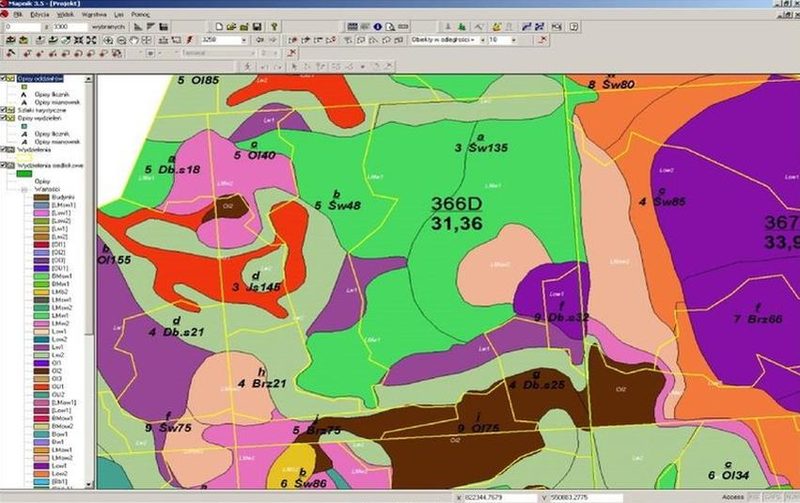Open the Plik menu
Viewport: 800px width, 503px height.
coord(18,15)
